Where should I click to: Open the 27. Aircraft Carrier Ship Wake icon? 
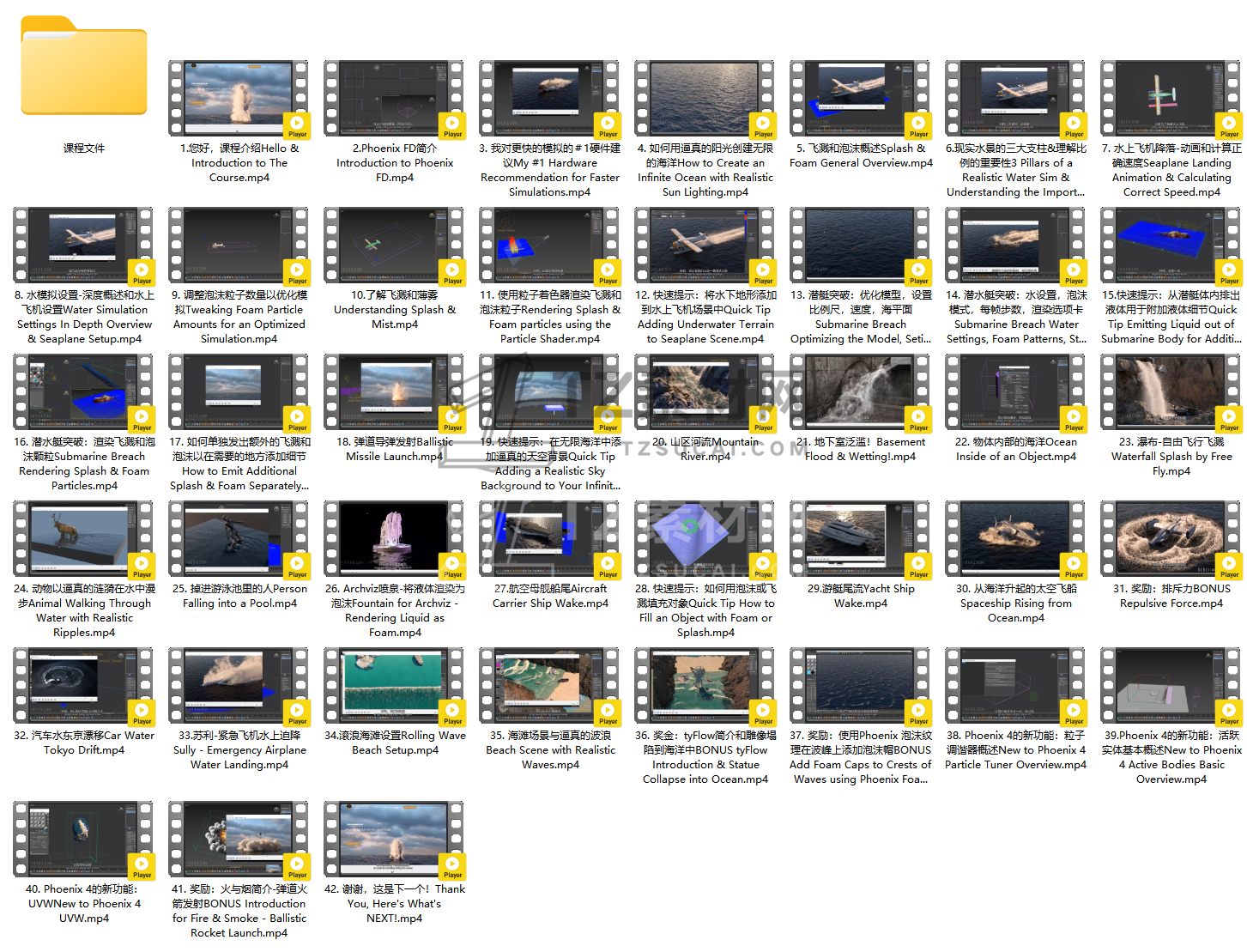tap(550, 540)
